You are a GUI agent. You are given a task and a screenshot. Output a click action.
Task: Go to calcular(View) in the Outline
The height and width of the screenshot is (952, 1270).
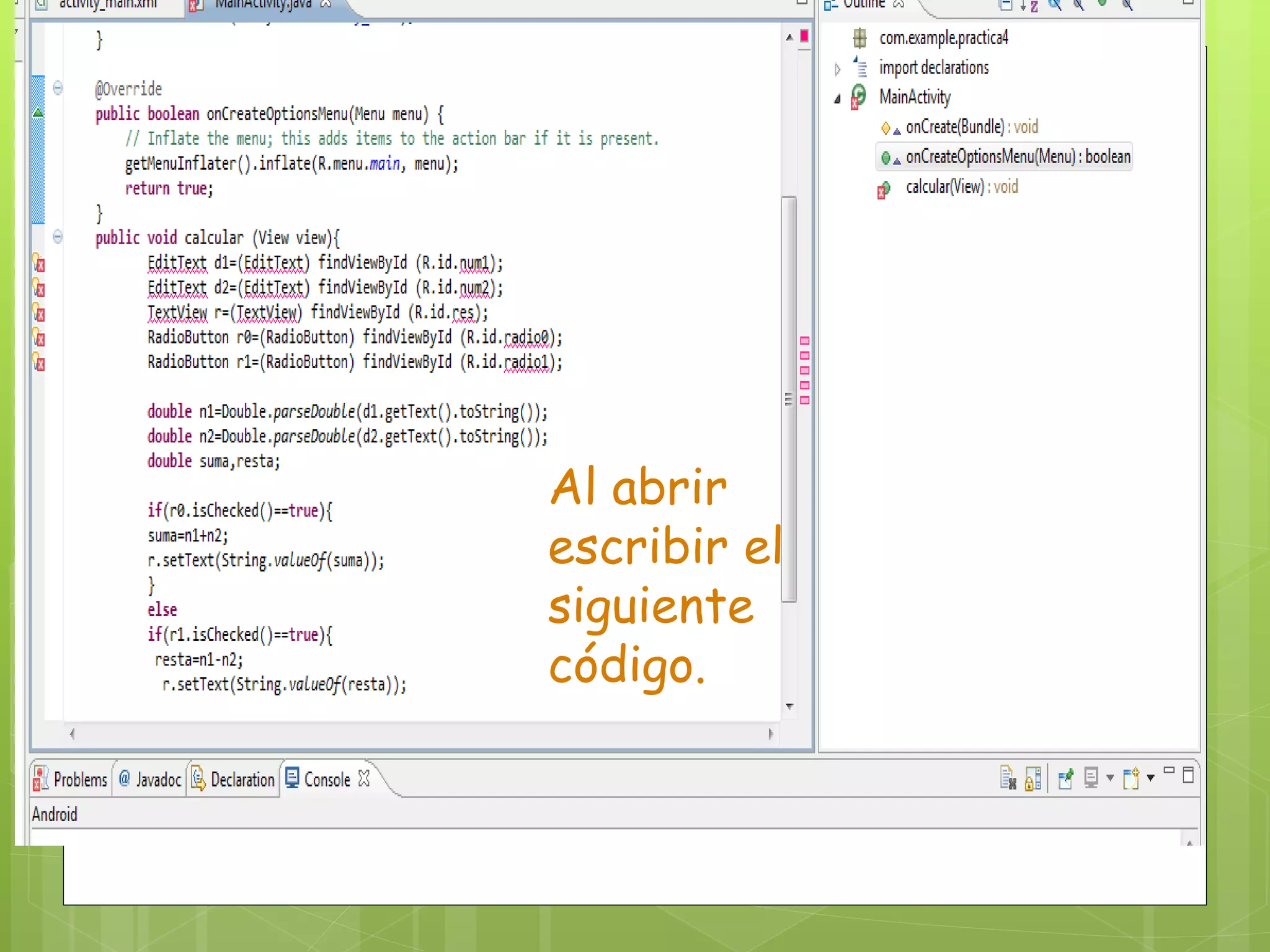pyautogui.click(x=962, y=187)
